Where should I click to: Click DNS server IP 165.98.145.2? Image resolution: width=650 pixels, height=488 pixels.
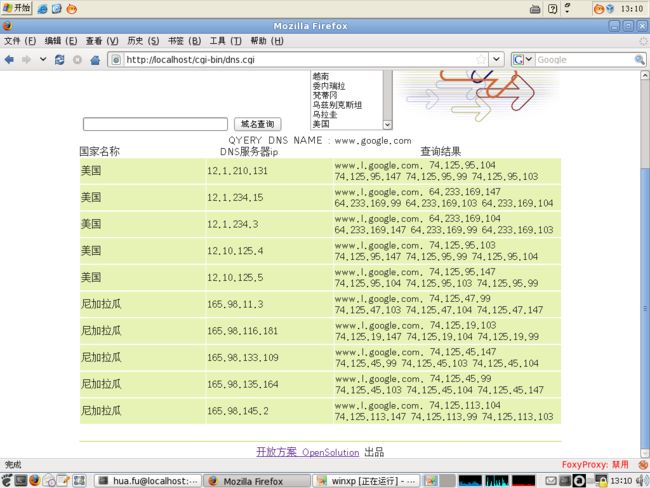[x=238, y=411]
